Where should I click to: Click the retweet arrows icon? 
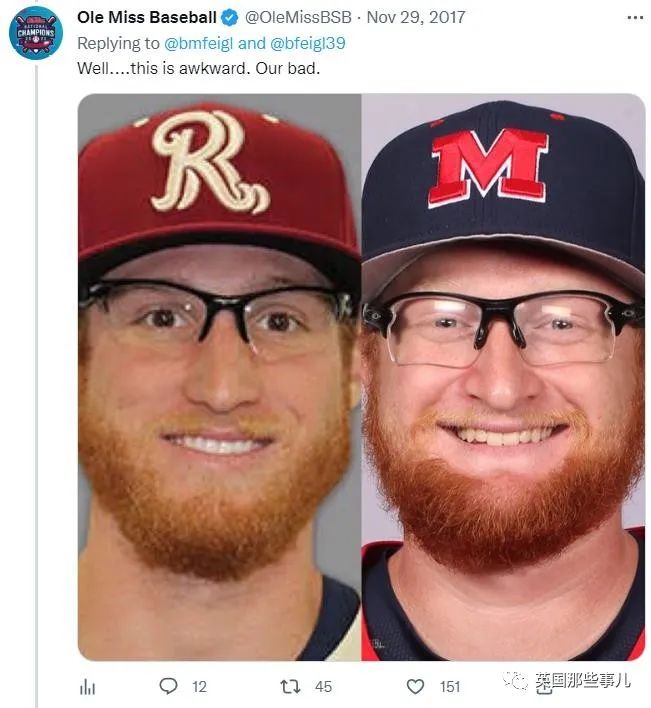(x=290, y=687)
